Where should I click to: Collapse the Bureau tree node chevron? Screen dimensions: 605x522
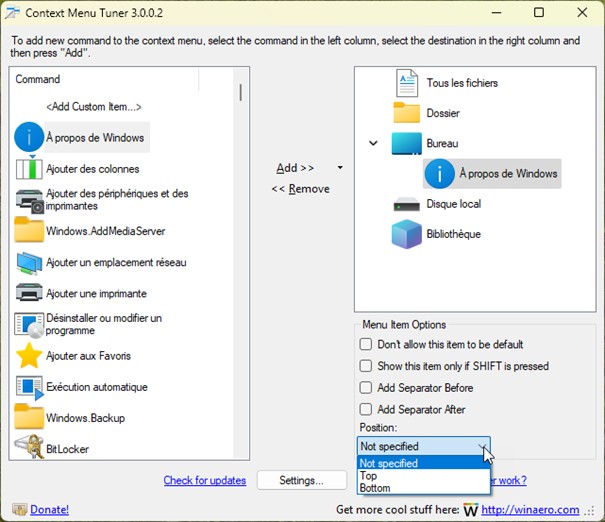coord(373,144)
